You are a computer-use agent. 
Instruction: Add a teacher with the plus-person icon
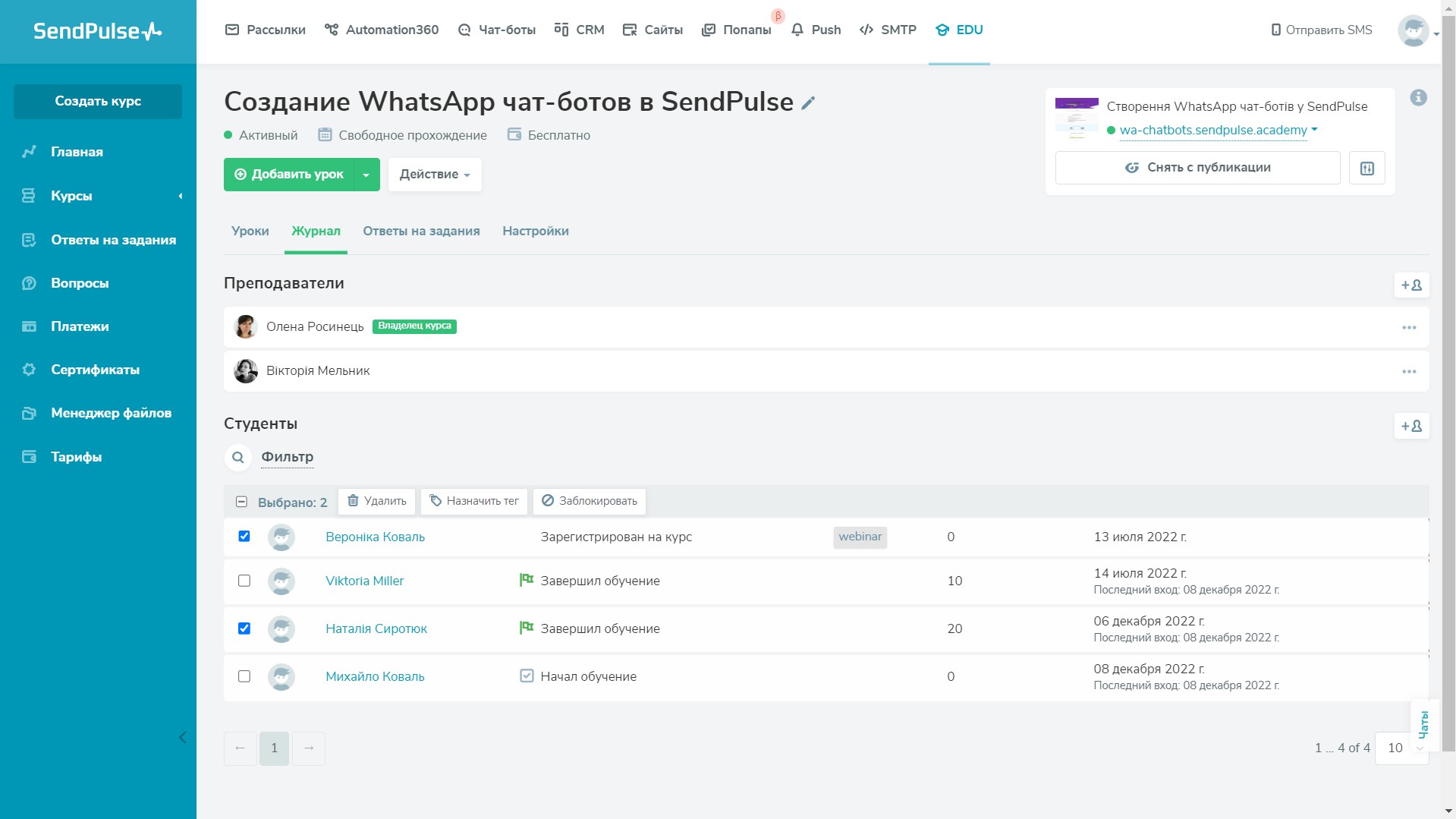pyautogui.click(x=1411, y=285)
